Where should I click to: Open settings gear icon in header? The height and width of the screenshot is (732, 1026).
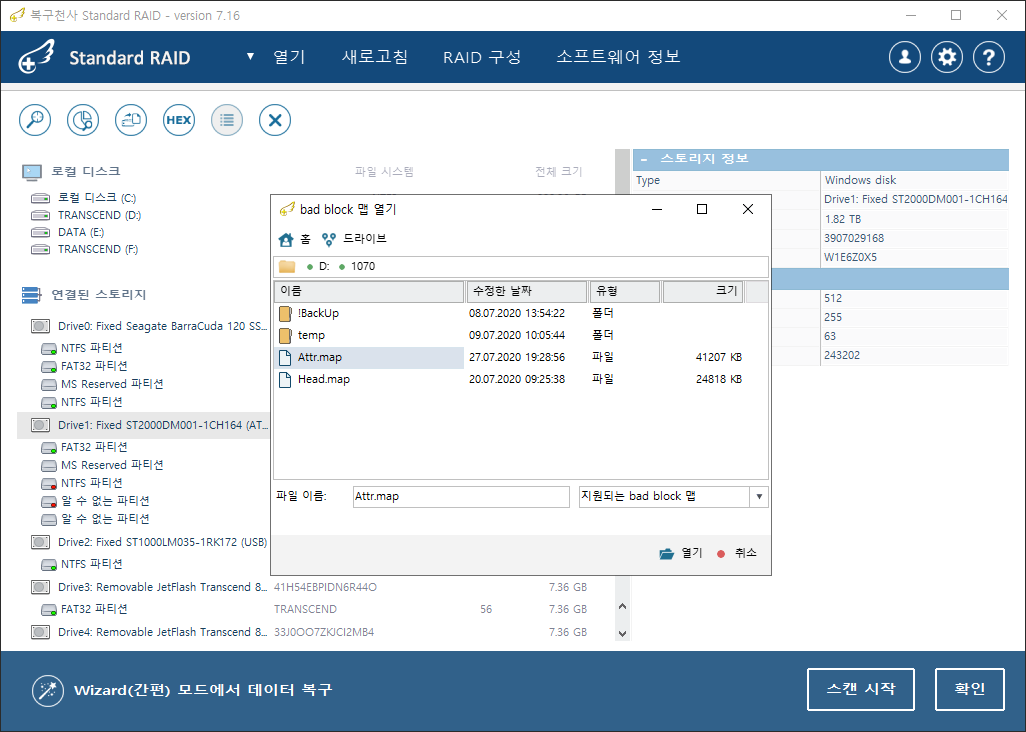[947, 58]
